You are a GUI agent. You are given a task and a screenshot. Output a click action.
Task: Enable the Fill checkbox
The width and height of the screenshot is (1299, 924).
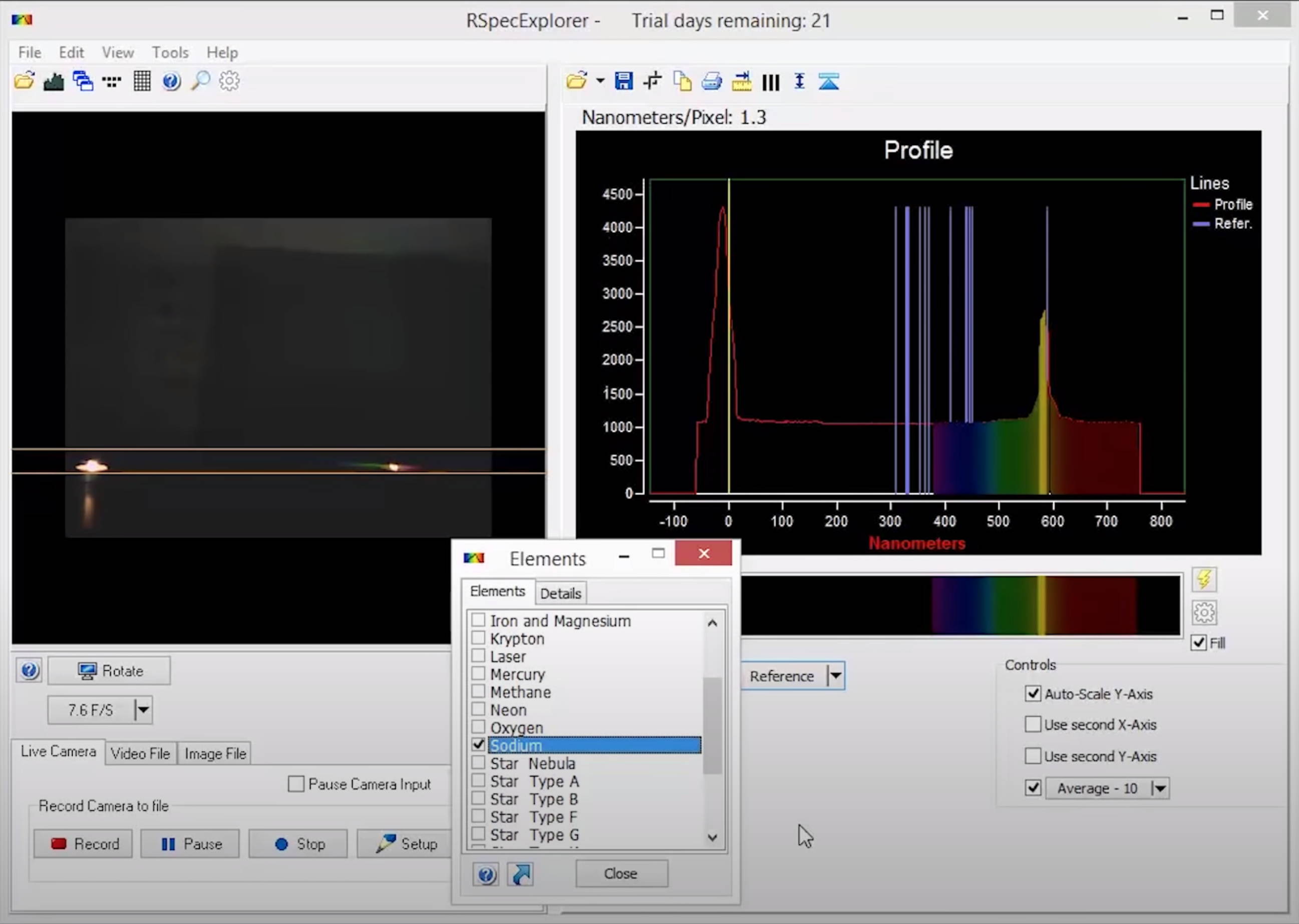point(1199,642)
